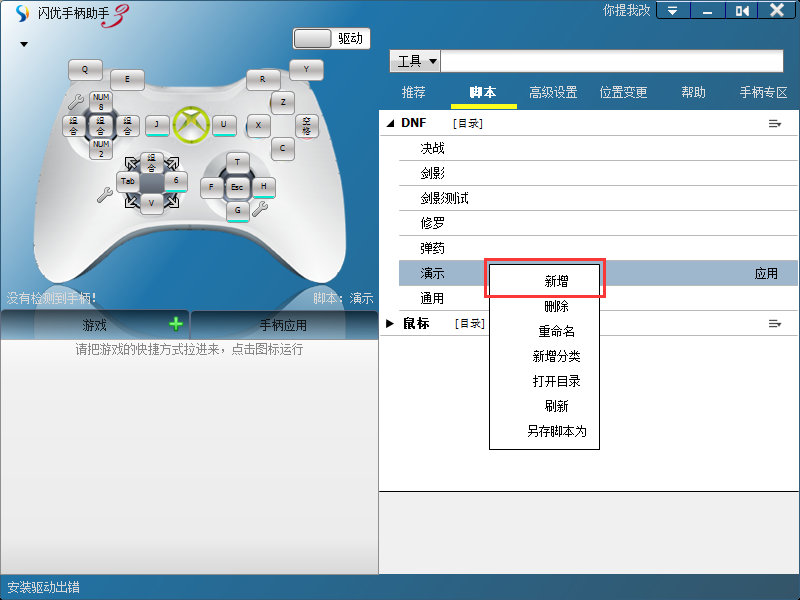Select the 剑影 script
Image resolution: width=800 pixels, height=600 pixels.
[598, 173]
